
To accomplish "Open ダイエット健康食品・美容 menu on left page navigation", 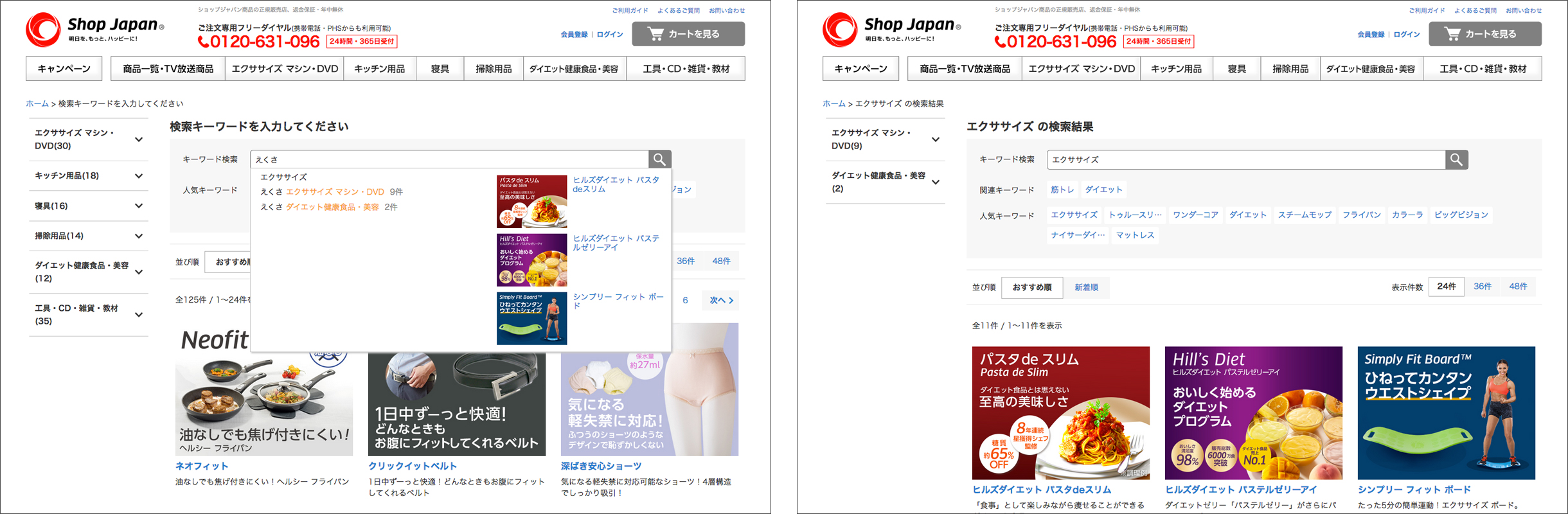I will [574, 69].
